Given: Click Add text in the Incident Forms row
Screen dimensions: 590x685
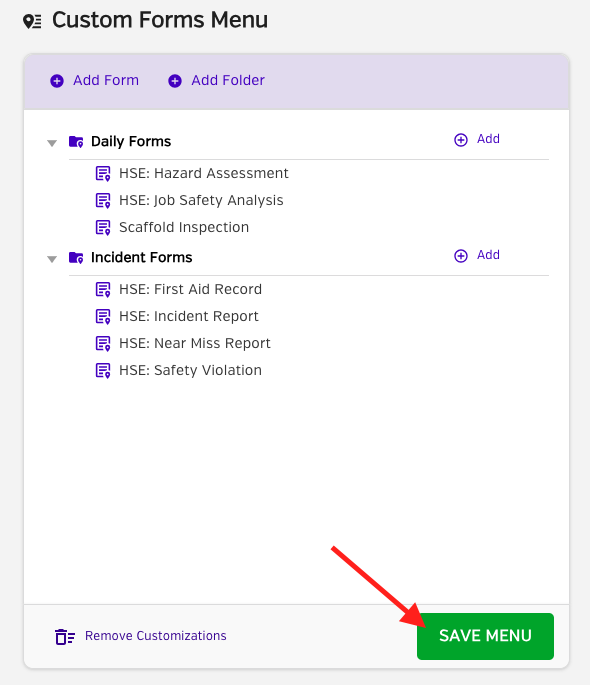Looking at the screenshot, I should (488, 255).
